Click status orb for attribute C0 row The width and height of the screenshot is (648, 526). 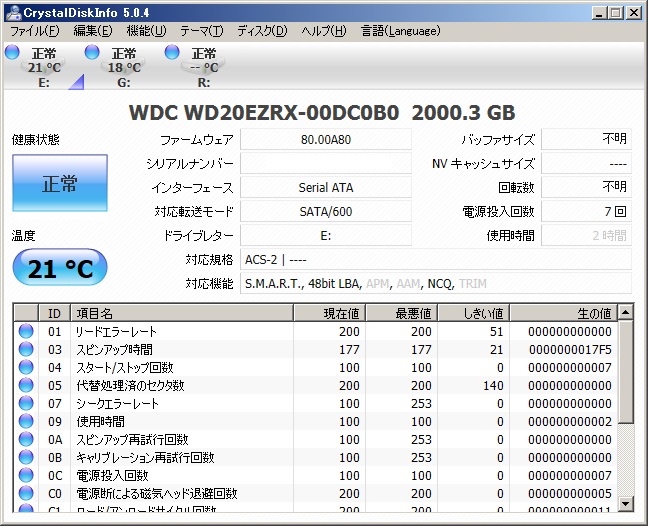click(26, 493)
